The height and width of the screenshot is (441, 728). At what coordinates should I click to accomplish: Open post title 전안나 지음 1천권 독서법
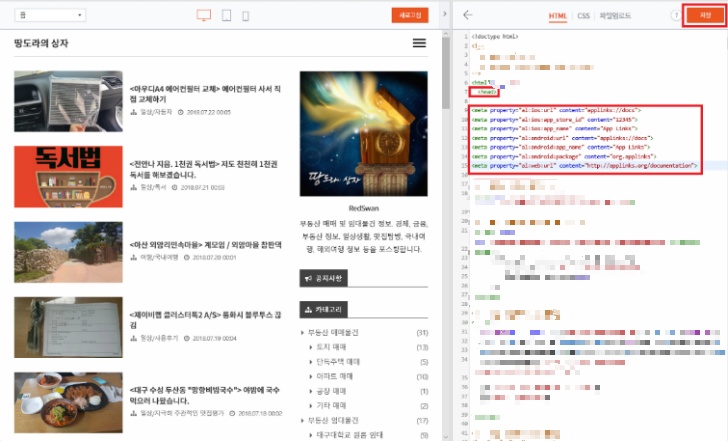(x=203, y=169)
